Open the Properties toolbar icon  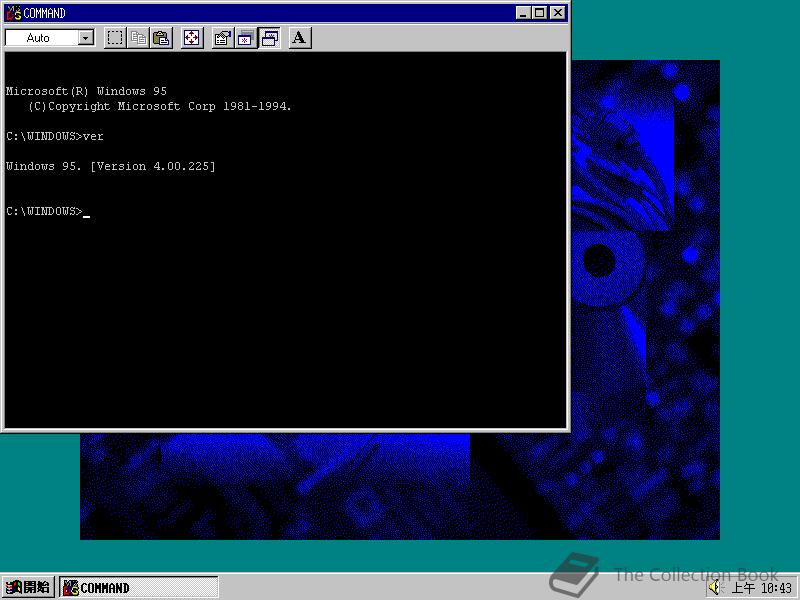click(222, 38)
